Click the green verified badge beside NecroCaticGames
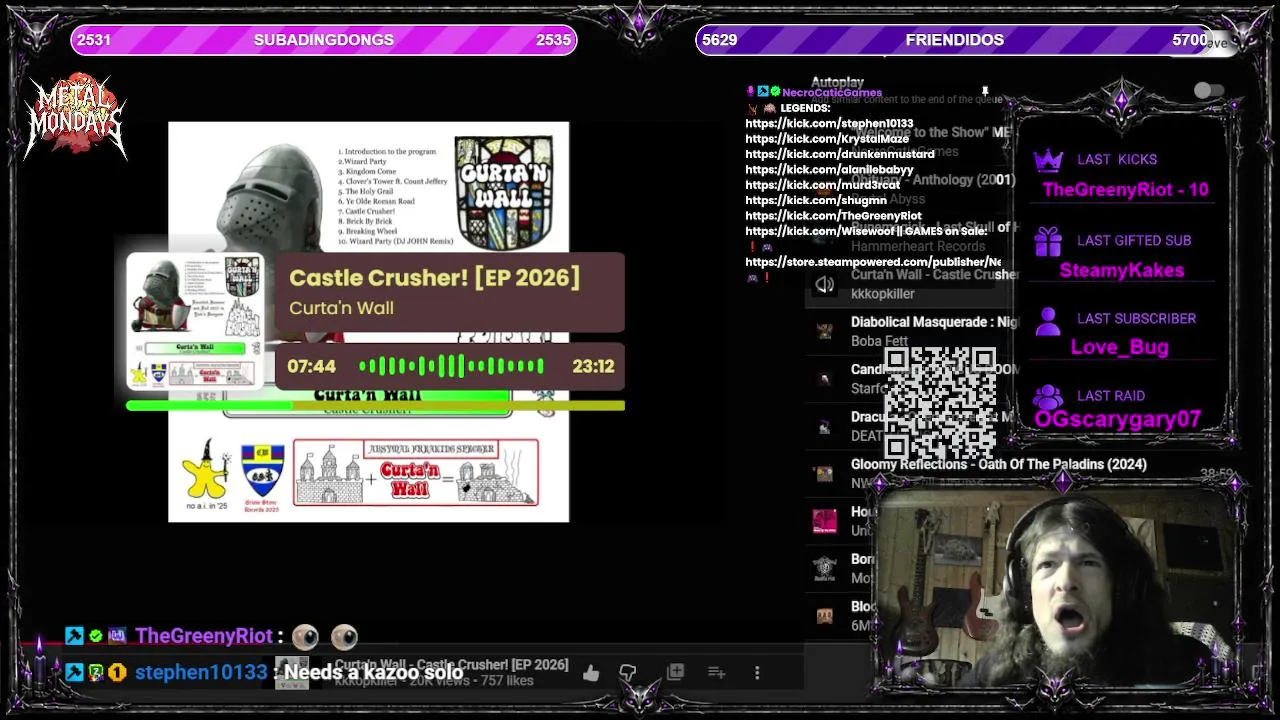This screenshot has width=1280, height=720. (x=775, y=92)
